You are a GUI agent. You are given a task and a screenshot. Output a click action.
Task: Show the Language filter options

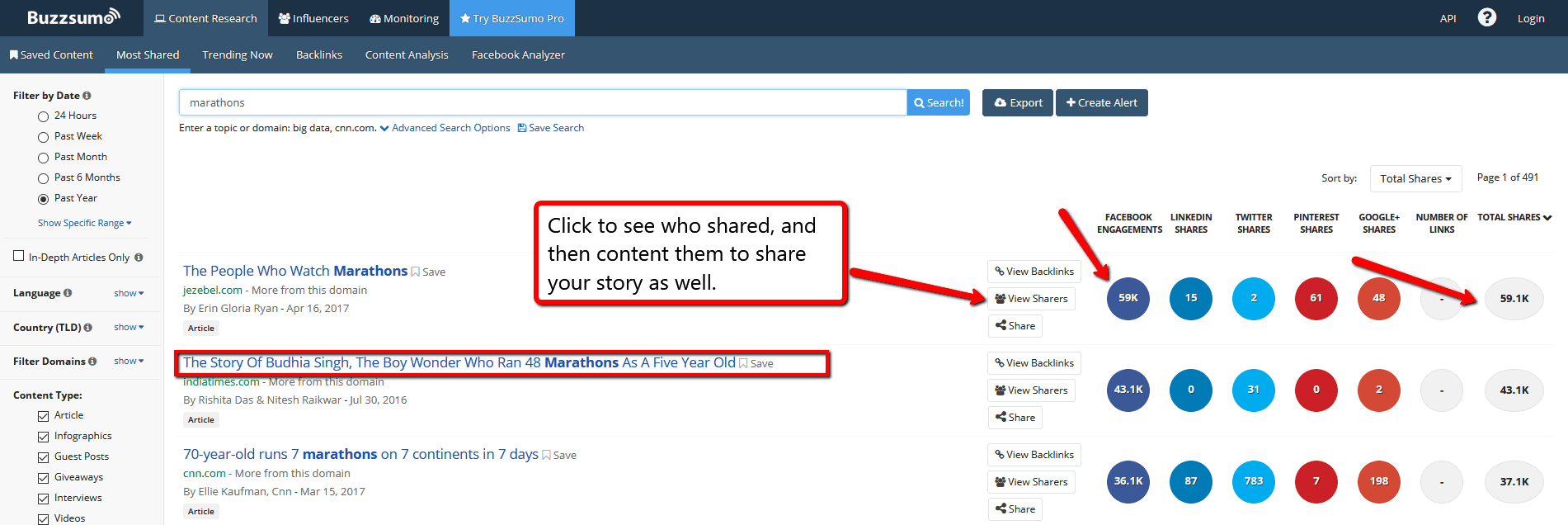pos(129,293)
